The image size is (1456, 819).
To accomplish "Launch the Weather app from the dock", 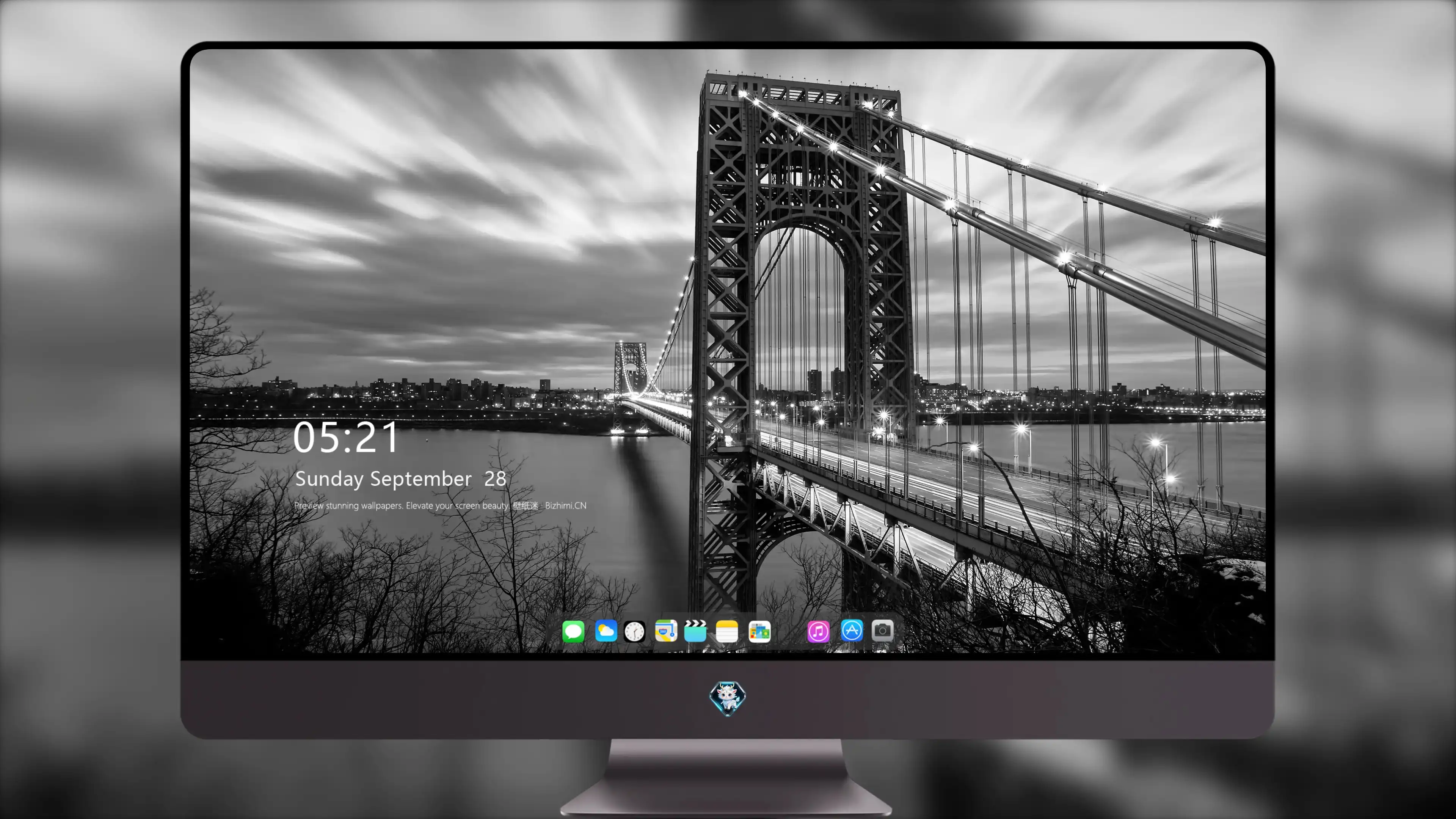I will 606,631.
